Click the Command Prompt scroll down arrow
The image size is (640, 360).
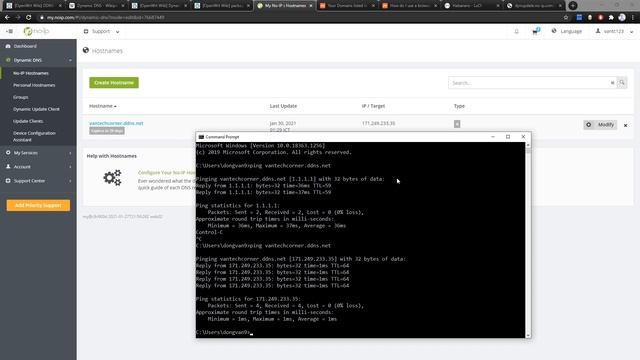[x=528, y=335]
